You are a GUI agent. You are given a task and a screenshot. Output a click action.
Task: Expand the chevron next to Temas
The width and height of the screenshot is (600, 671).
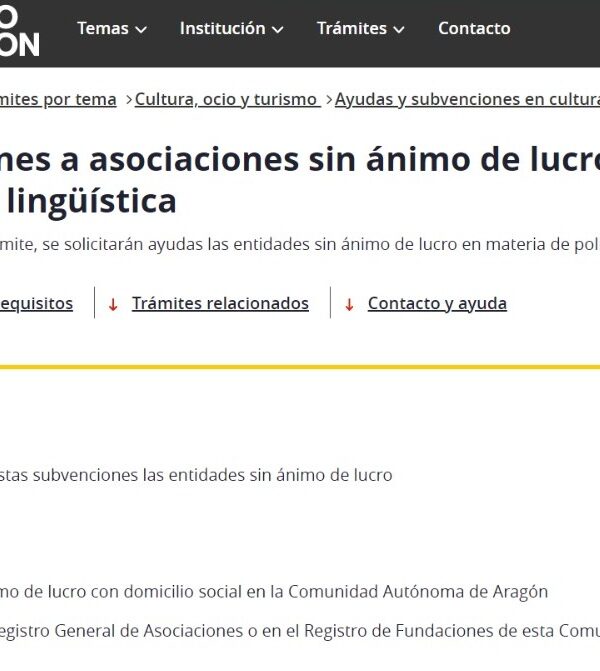[x=141, y=30]
